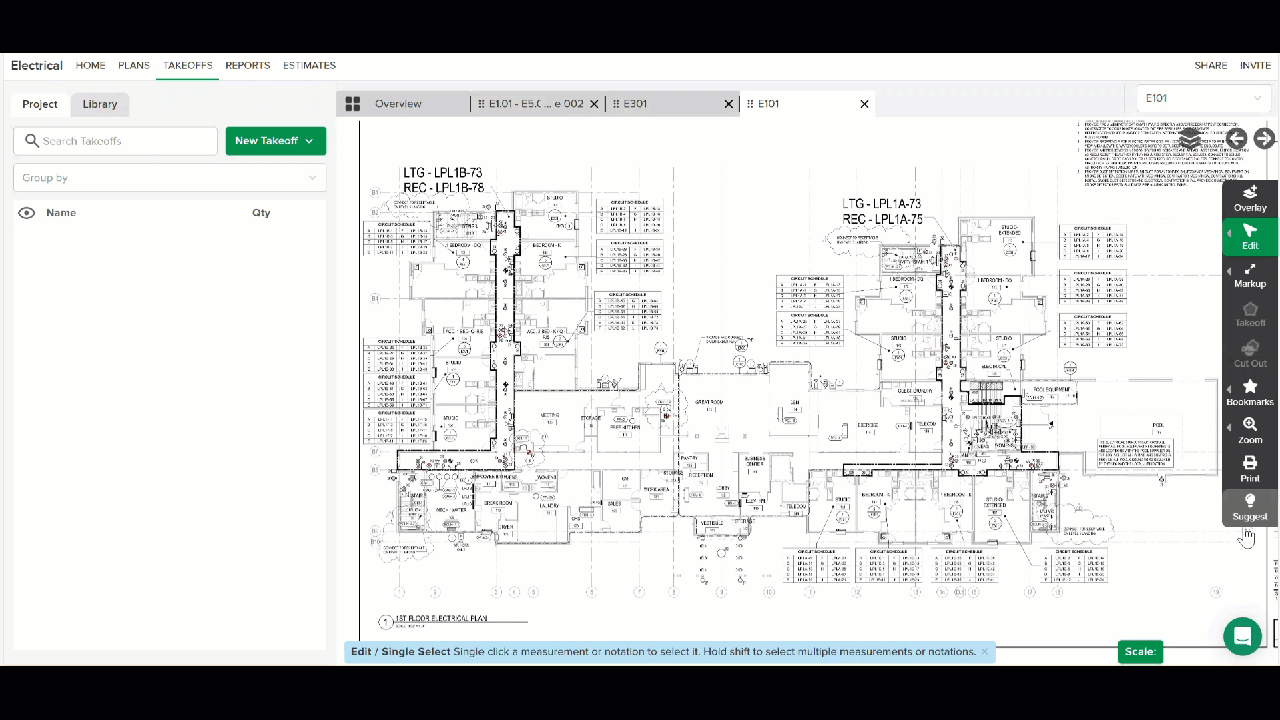Viewport: 1280px width, 720px height.
Task: Click the INVITE link
Action: point(1255,66)
